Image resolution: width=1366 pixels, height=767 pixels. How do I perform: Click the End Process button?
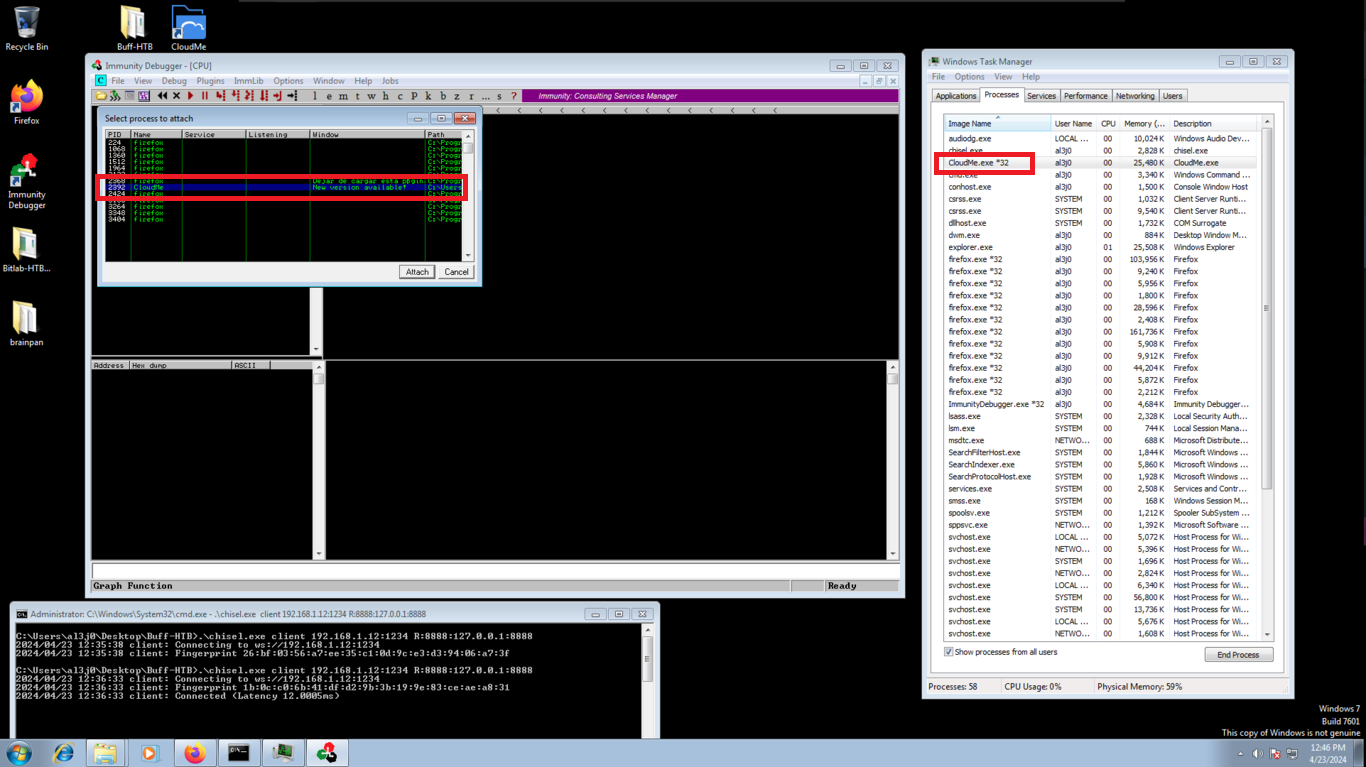coord(1238,655)
